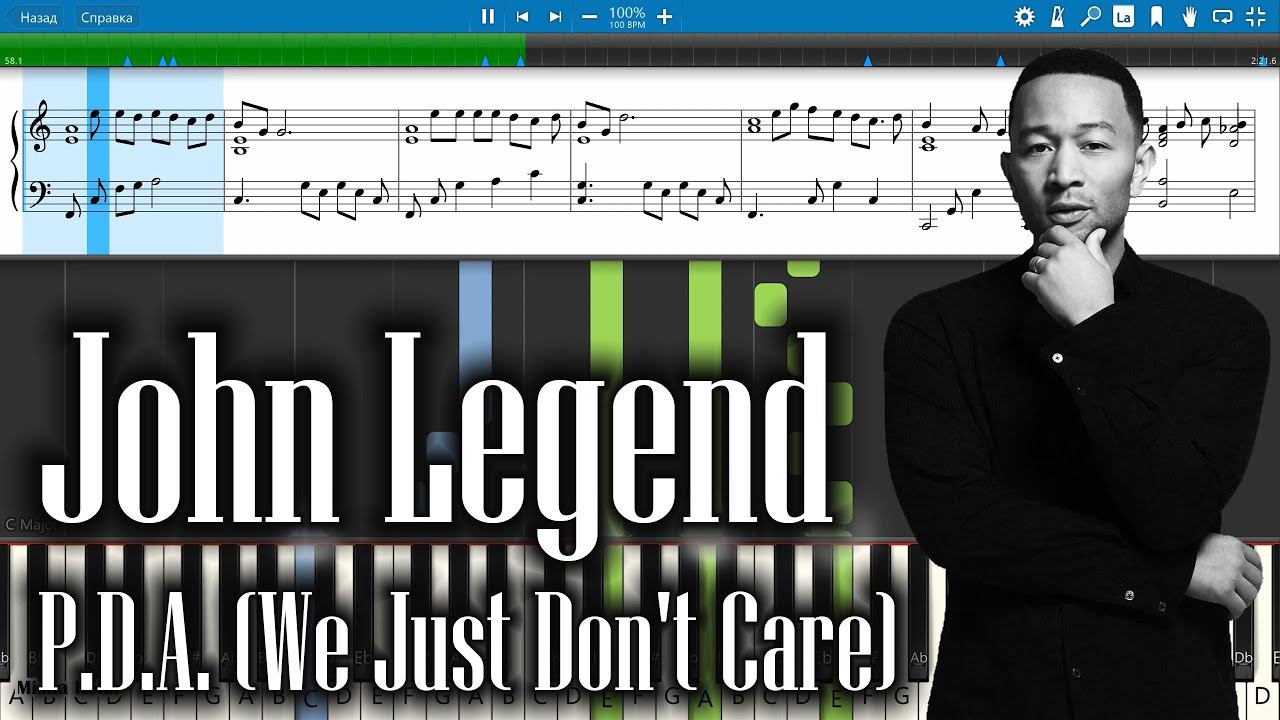The height and width of the screenshot is (720, 1280).
Task: Pause the song playback
Action: click(488, 16)
